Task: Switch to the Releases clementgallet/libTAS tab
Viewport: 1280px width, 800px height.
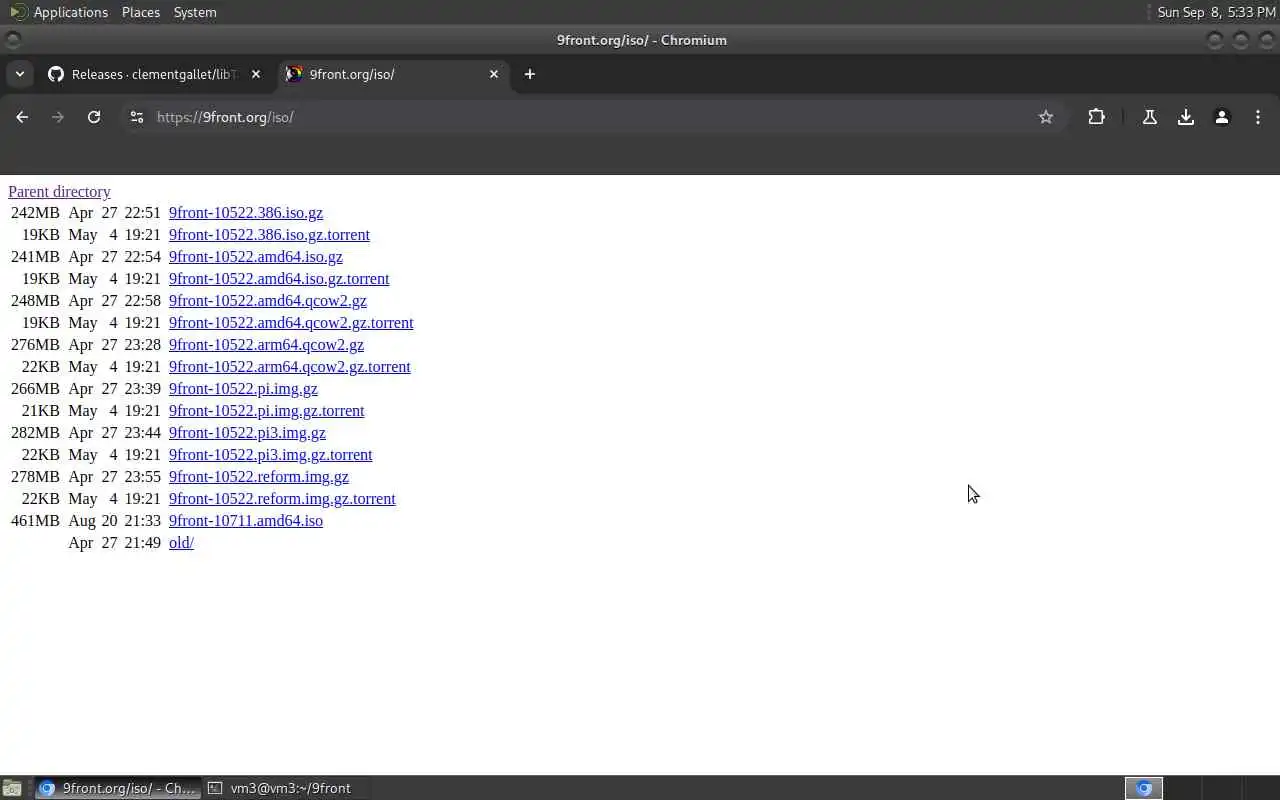Action: point(154,74)
